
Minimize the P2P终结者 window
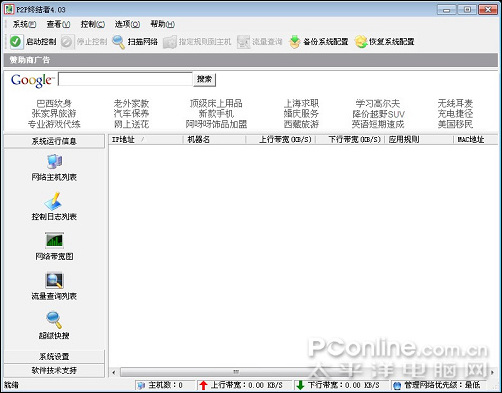coord(447,10)
